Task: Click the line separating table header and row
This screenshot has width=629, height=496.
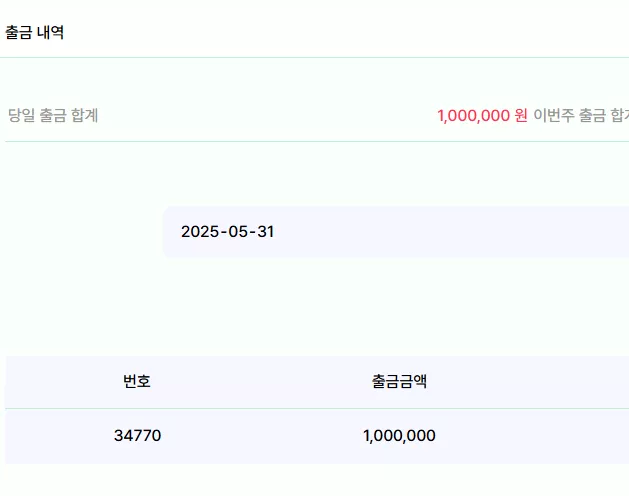Action: 317,409
